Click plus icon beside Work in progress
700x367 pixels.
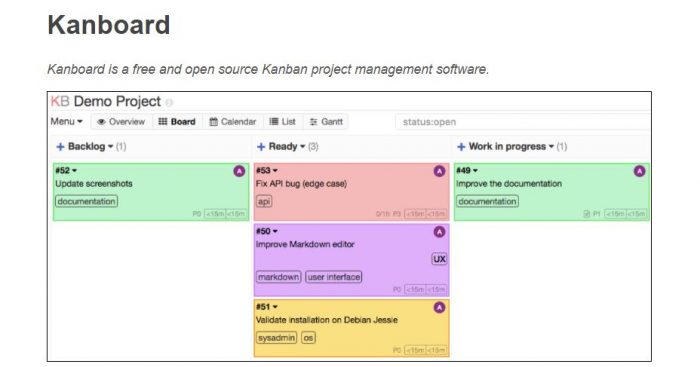click(x=461, y=146)
